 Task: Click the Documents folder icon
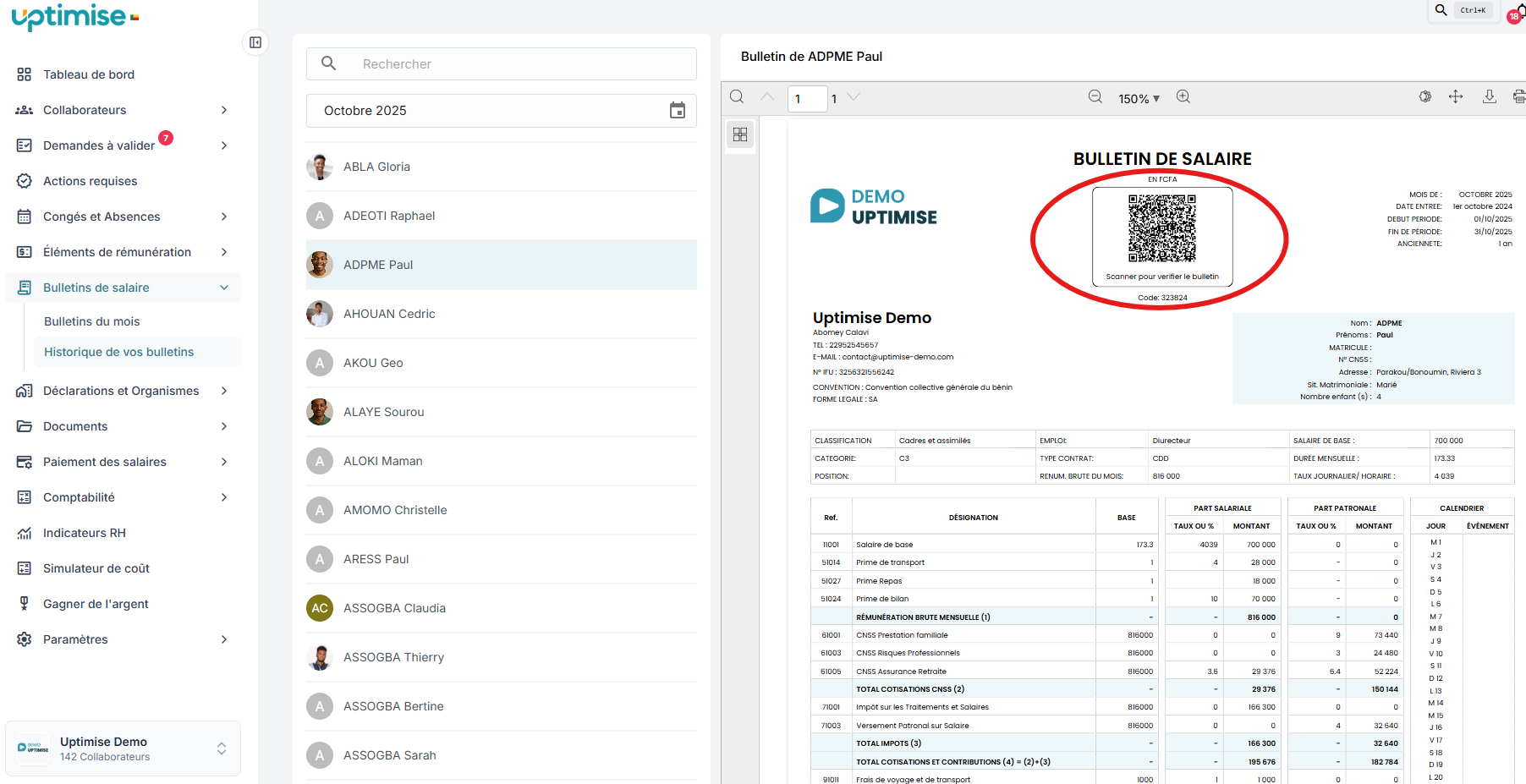click(25, 426)
